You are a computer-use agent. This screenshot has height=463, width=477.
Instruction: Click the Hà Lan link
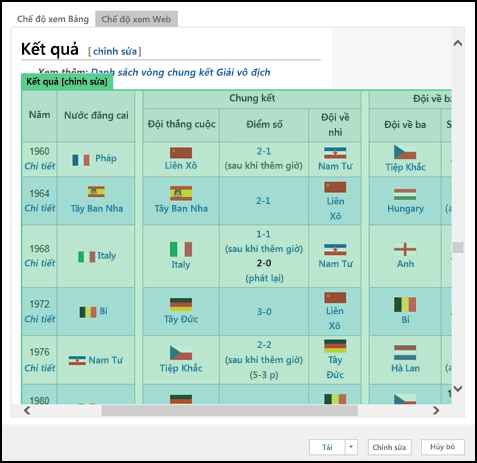click(405, 368)
